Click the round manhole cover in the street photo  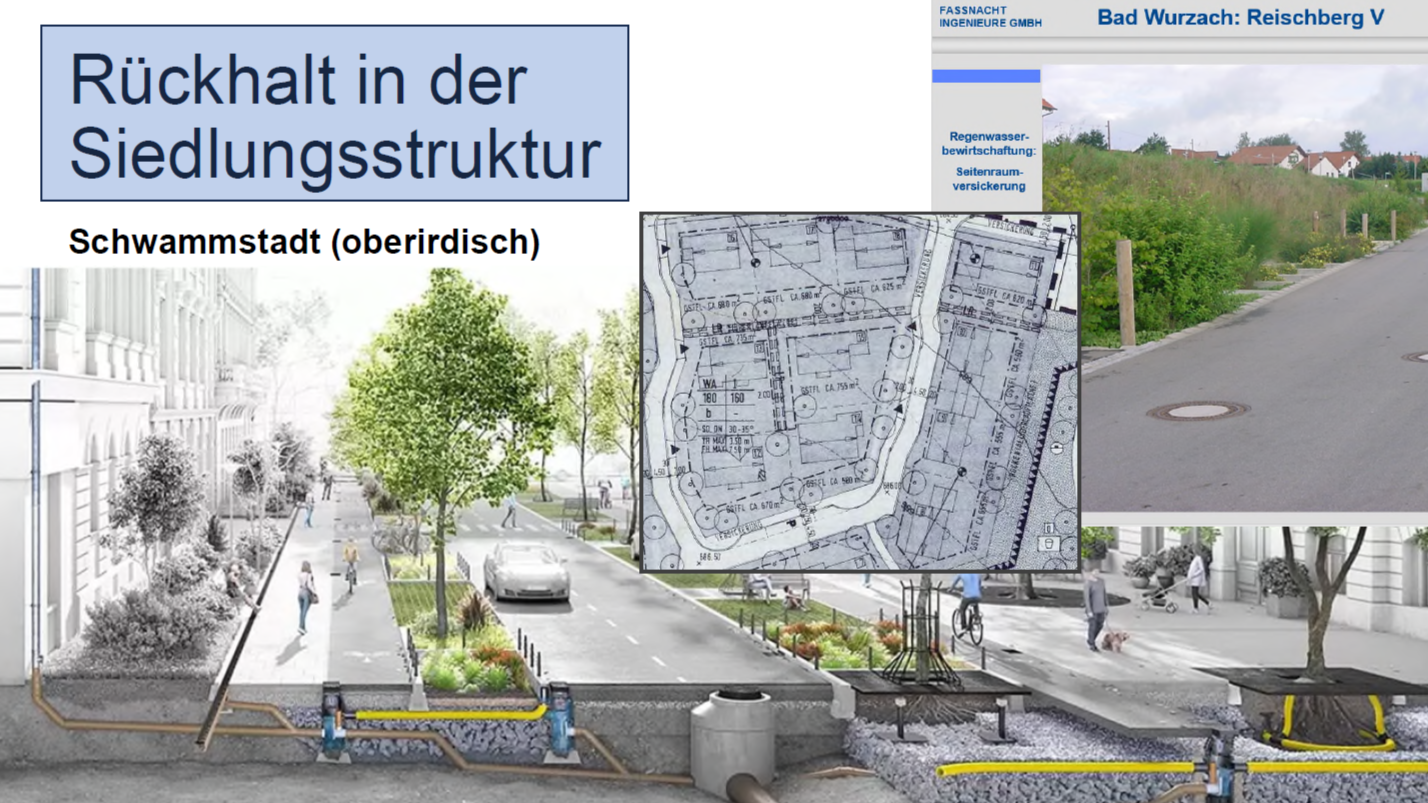(1197, 410)
